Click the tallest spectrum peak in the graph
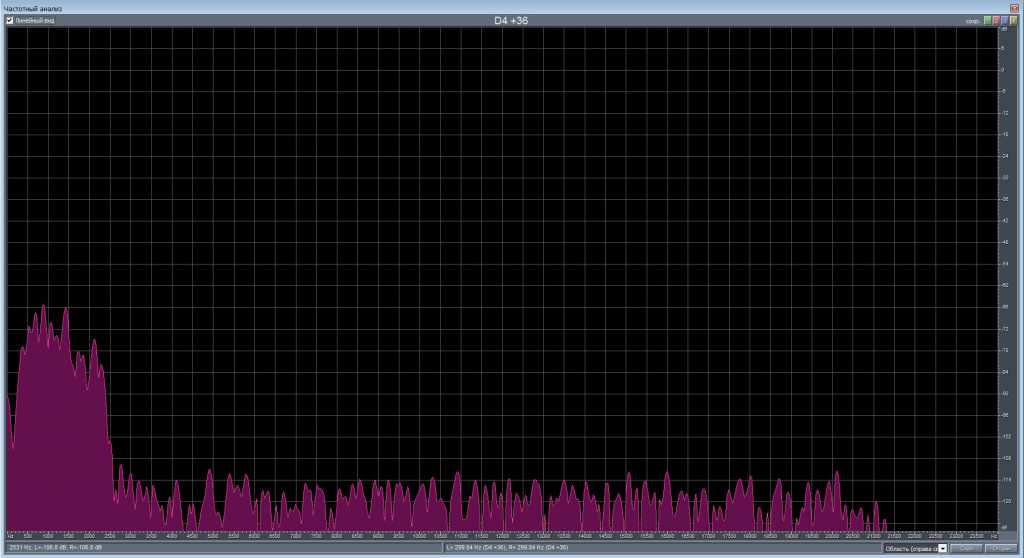 [44, 307]
